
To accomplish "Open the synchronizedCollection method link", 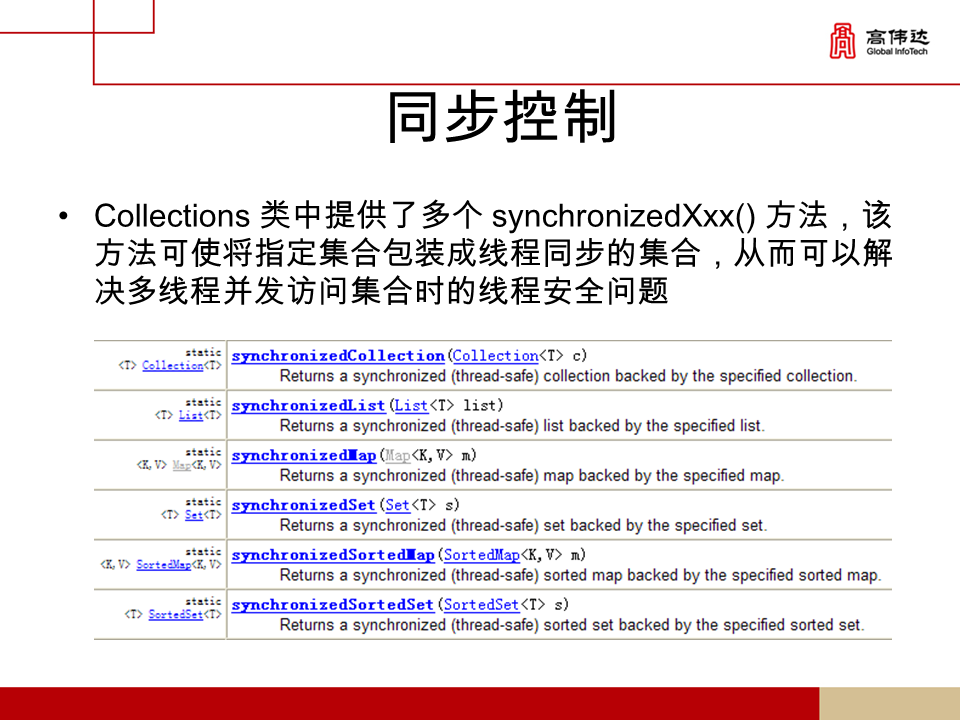I will (337, 356).
